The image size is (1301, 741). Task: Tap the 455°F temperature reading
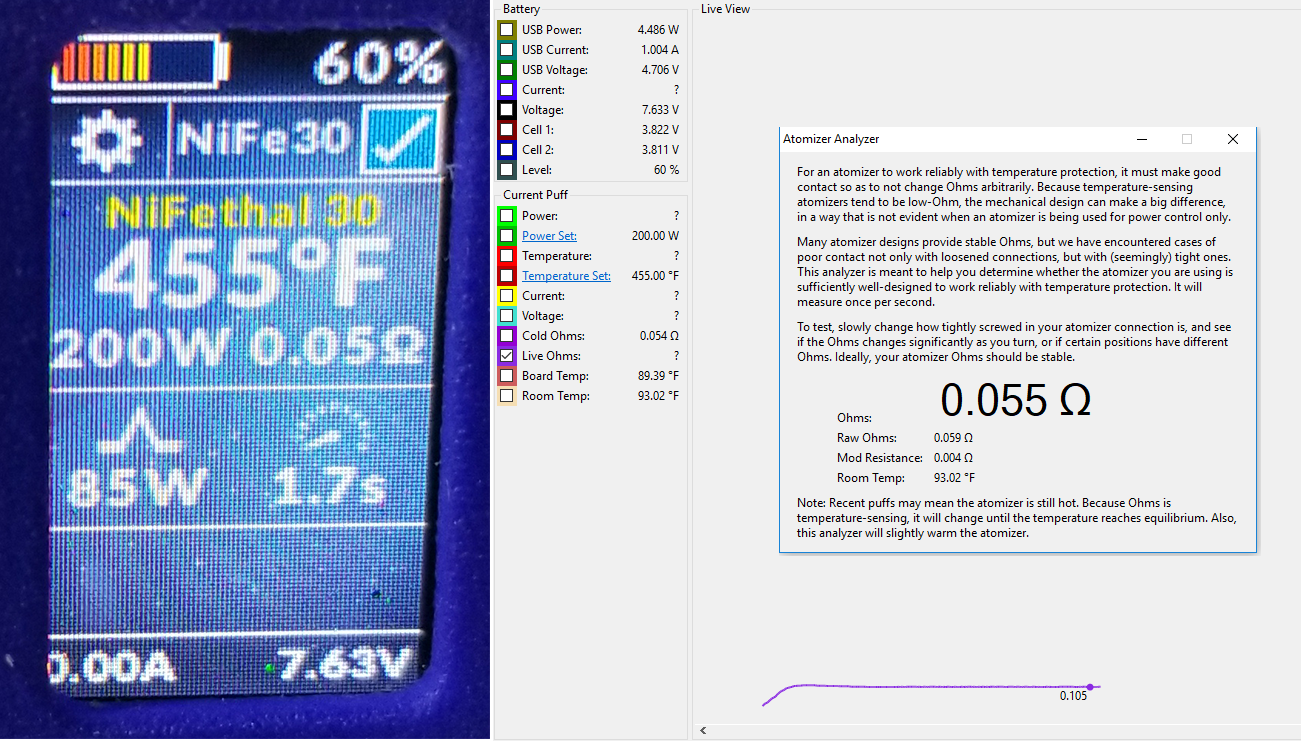point(245,273)
